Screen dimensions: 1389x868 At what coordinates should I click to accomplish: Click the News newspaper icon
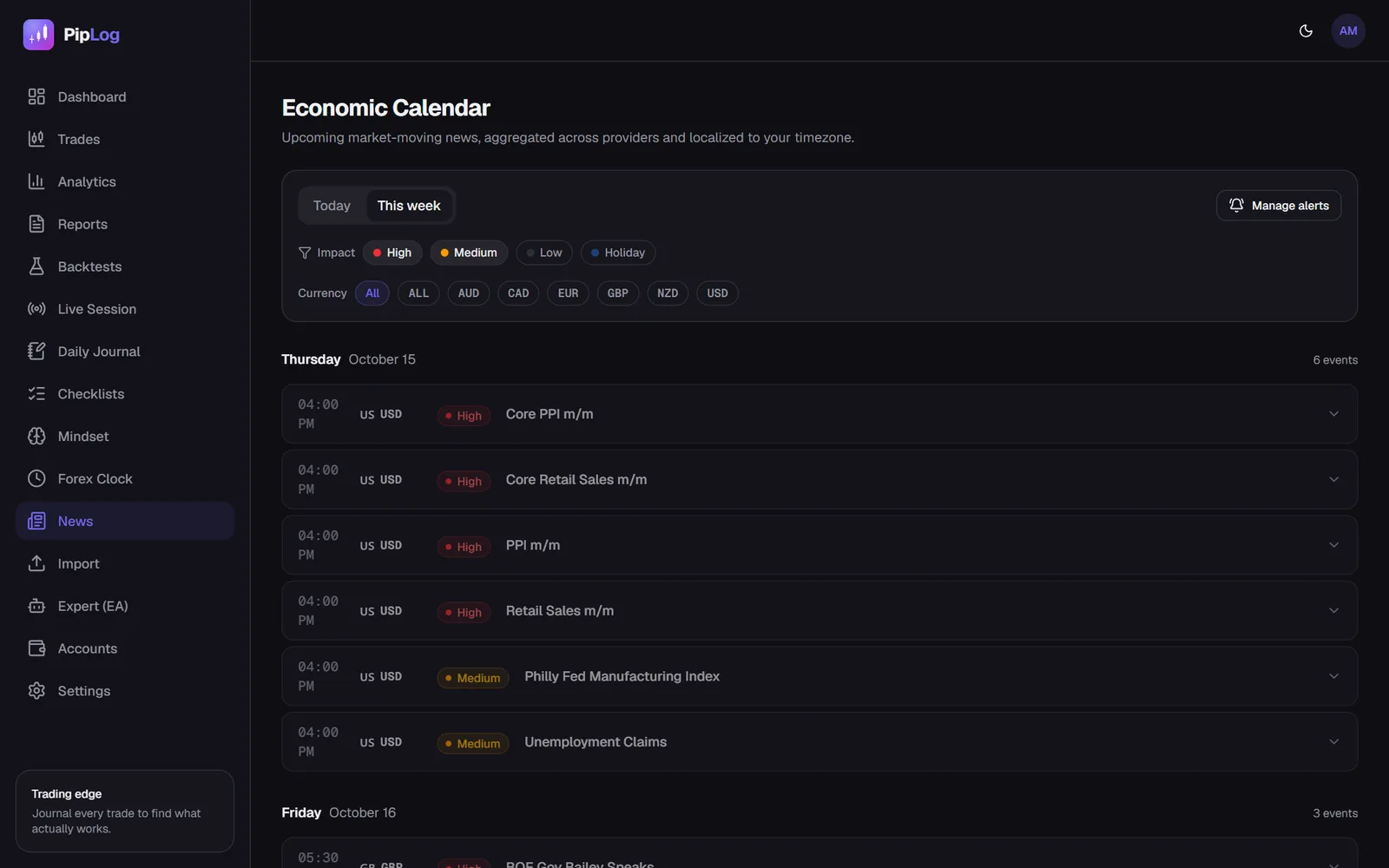tap(36, 521)
